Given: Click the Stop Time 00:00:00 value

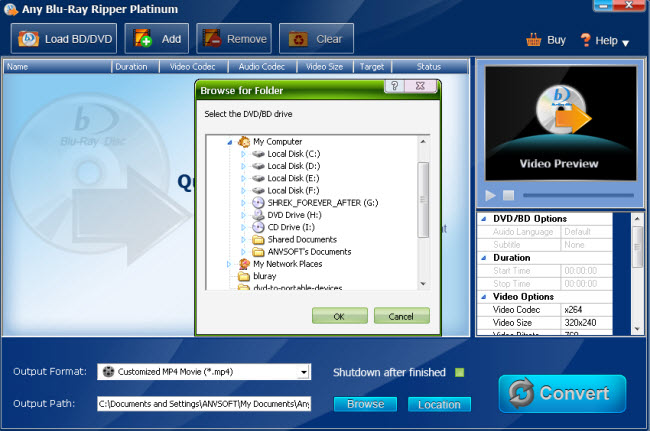Looking at the screenshot, I should pos(586,283).
